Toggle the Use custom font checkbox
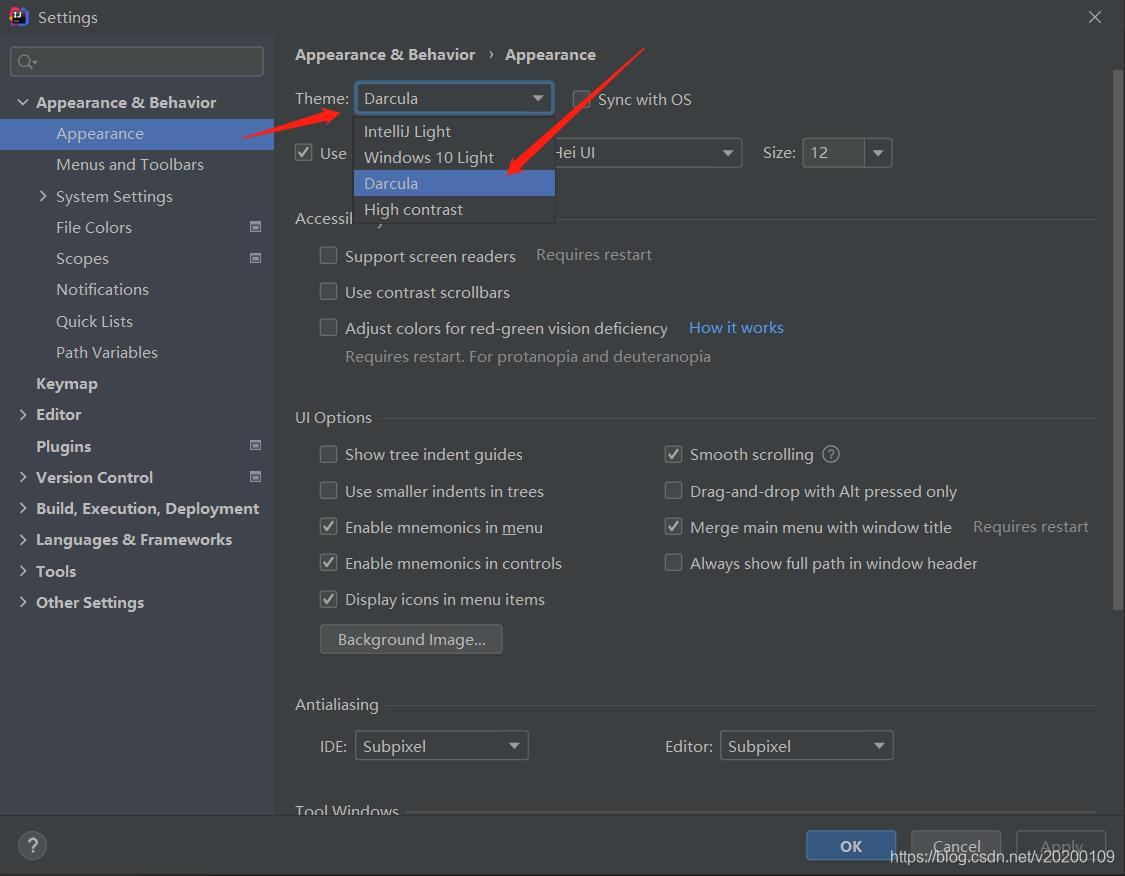1125x876 pixels. click(303, 152)
